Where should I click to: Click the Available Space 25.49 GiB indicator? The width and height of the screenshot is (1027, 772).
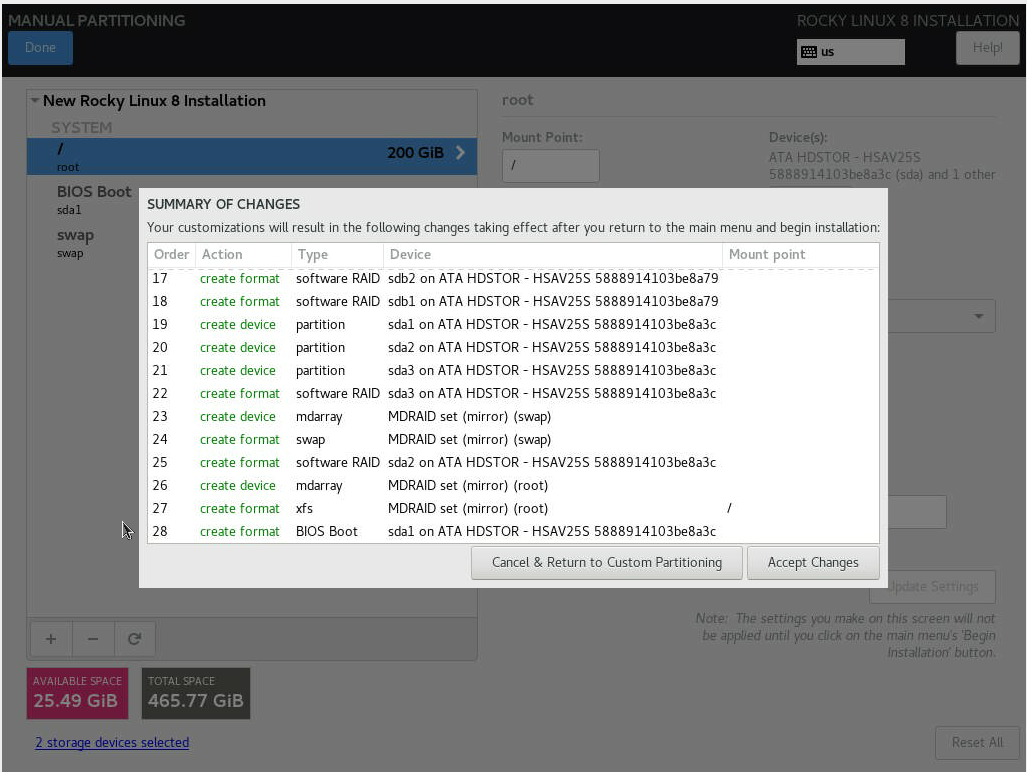tap(77, 693)
